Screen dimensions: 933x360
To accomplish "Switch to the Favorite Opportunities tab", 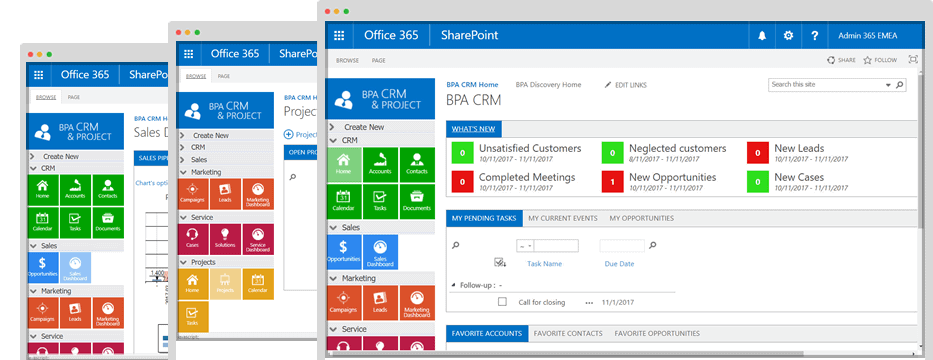I will pos(657,334).
